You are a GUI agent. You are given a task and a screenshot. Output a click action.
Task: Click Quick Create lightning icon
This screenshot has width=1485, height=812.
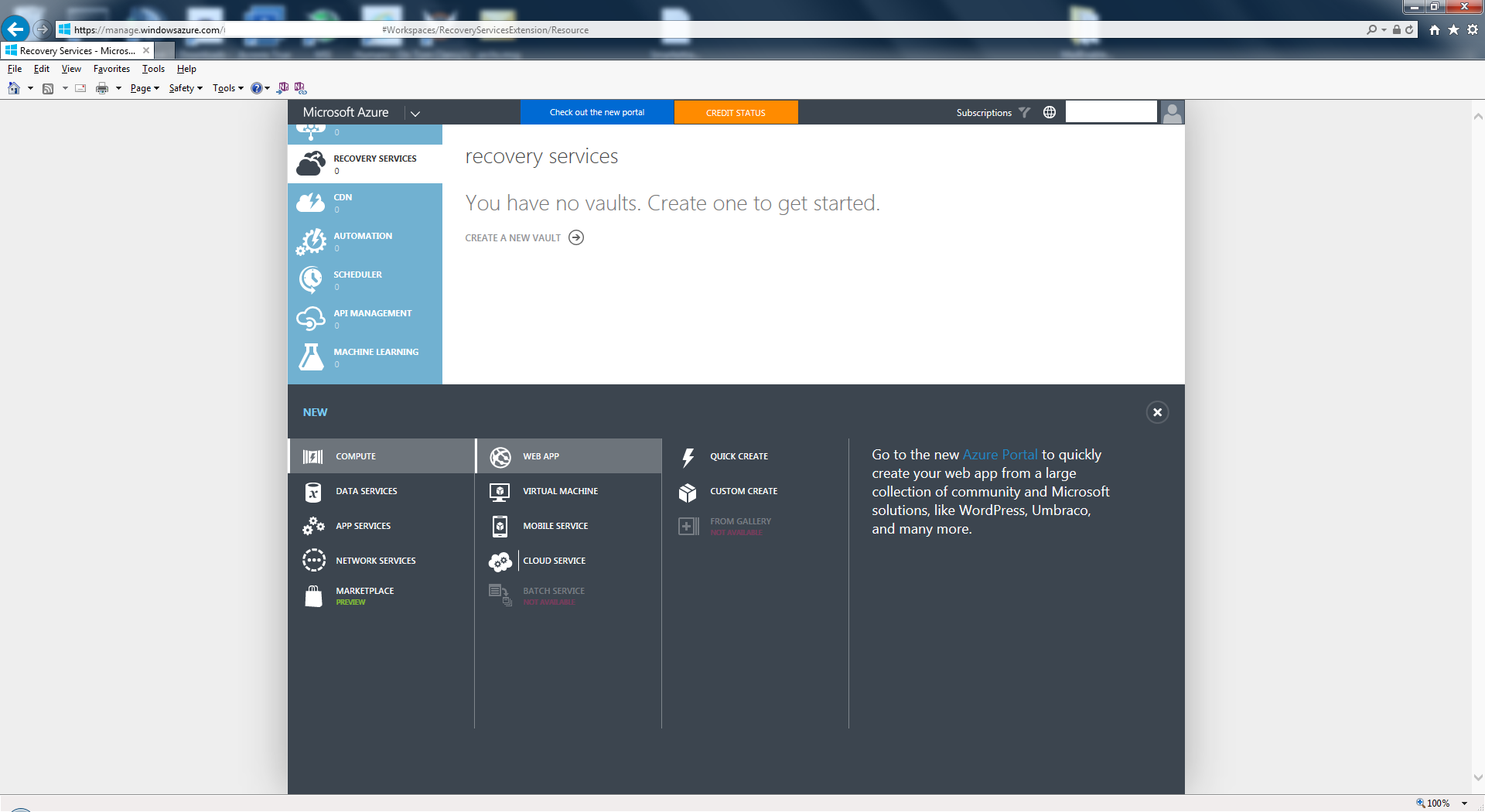pyautogui.click(x=688, y=457)
